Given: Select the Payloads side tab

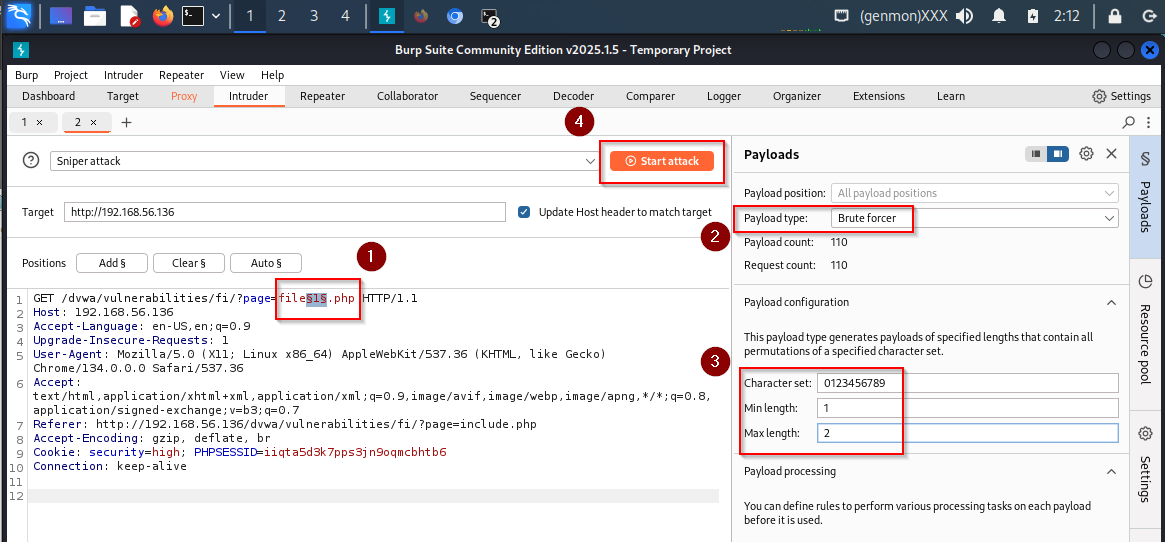Looking at the screenshot, I should tap(1145, 196).
